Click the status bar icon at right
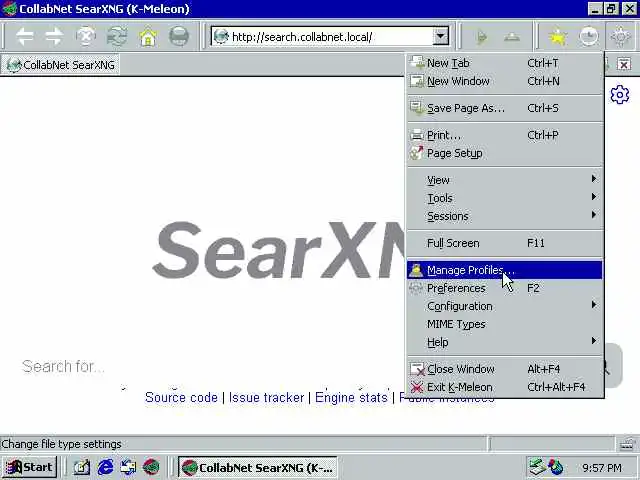 627,444
